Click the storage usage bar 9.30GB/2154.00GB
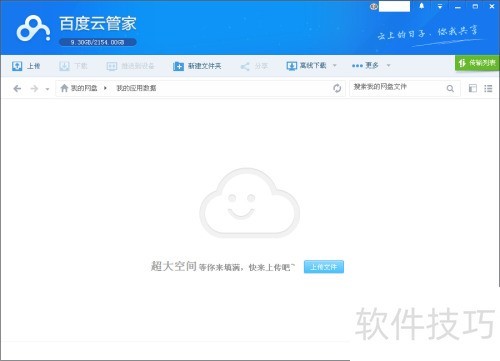Screen dimensions: 500x361 point(98,42)
